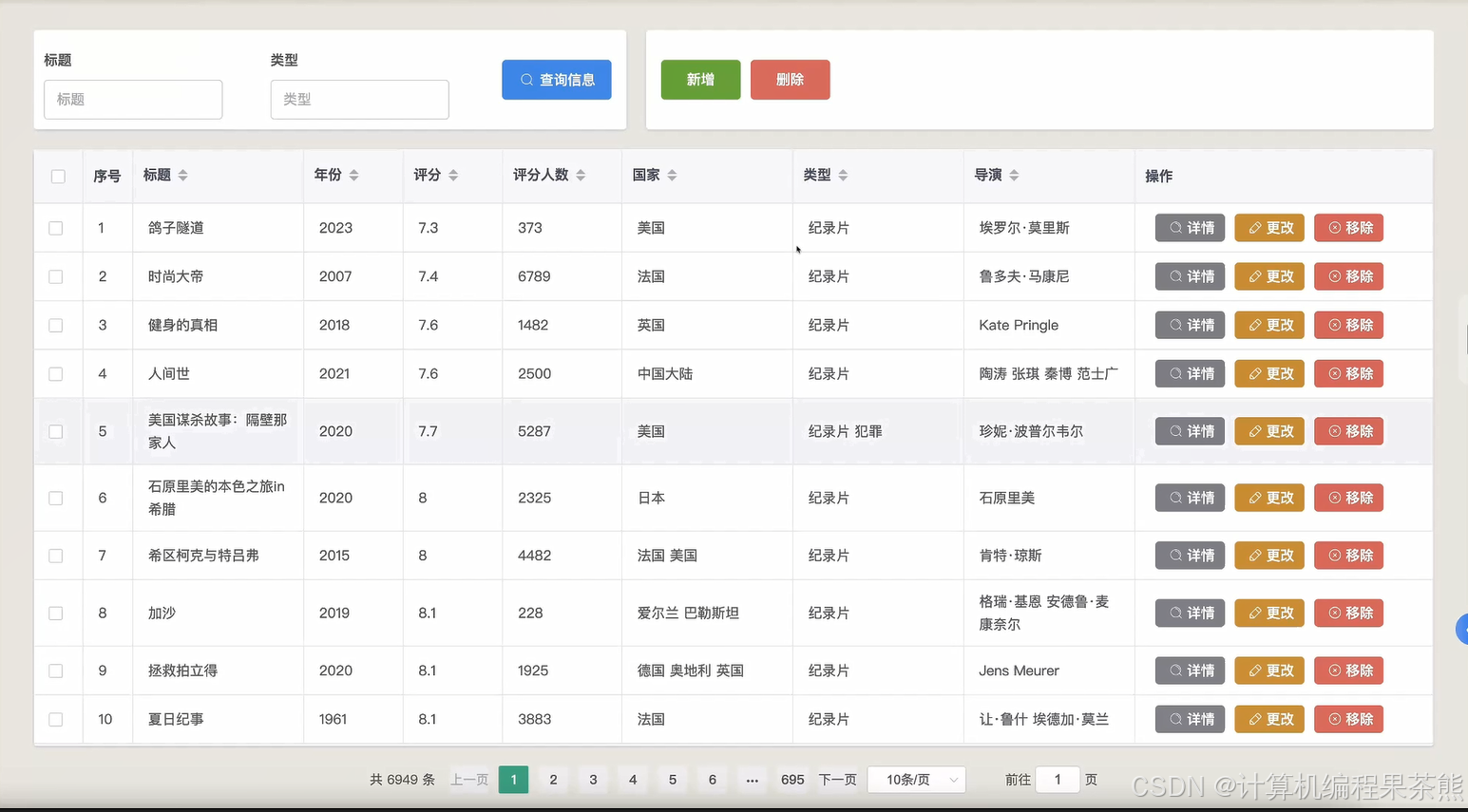Check the box for 时尚大帝 row

[56, 276]
